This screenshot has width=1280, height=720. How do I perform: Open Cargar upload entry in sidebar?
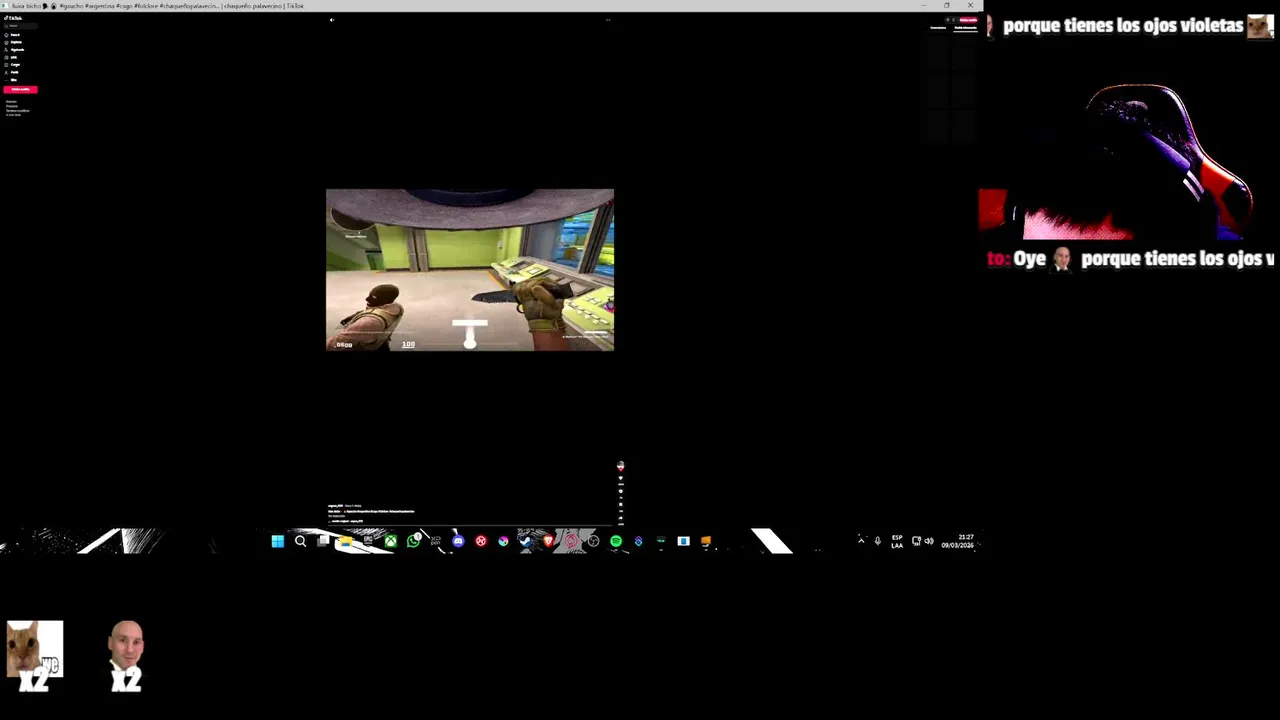(x=13, y=65)
